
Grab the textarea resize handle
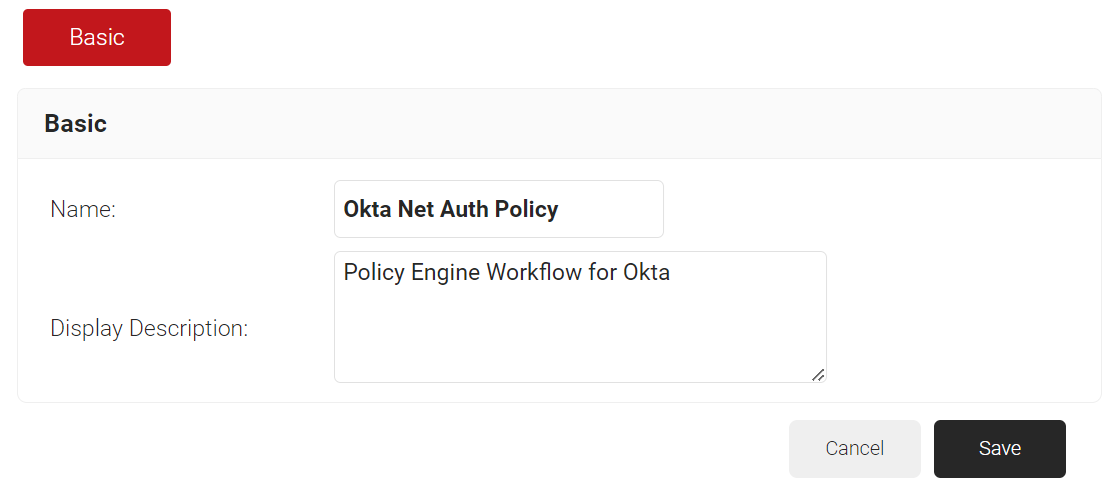(x=818, y=374)
